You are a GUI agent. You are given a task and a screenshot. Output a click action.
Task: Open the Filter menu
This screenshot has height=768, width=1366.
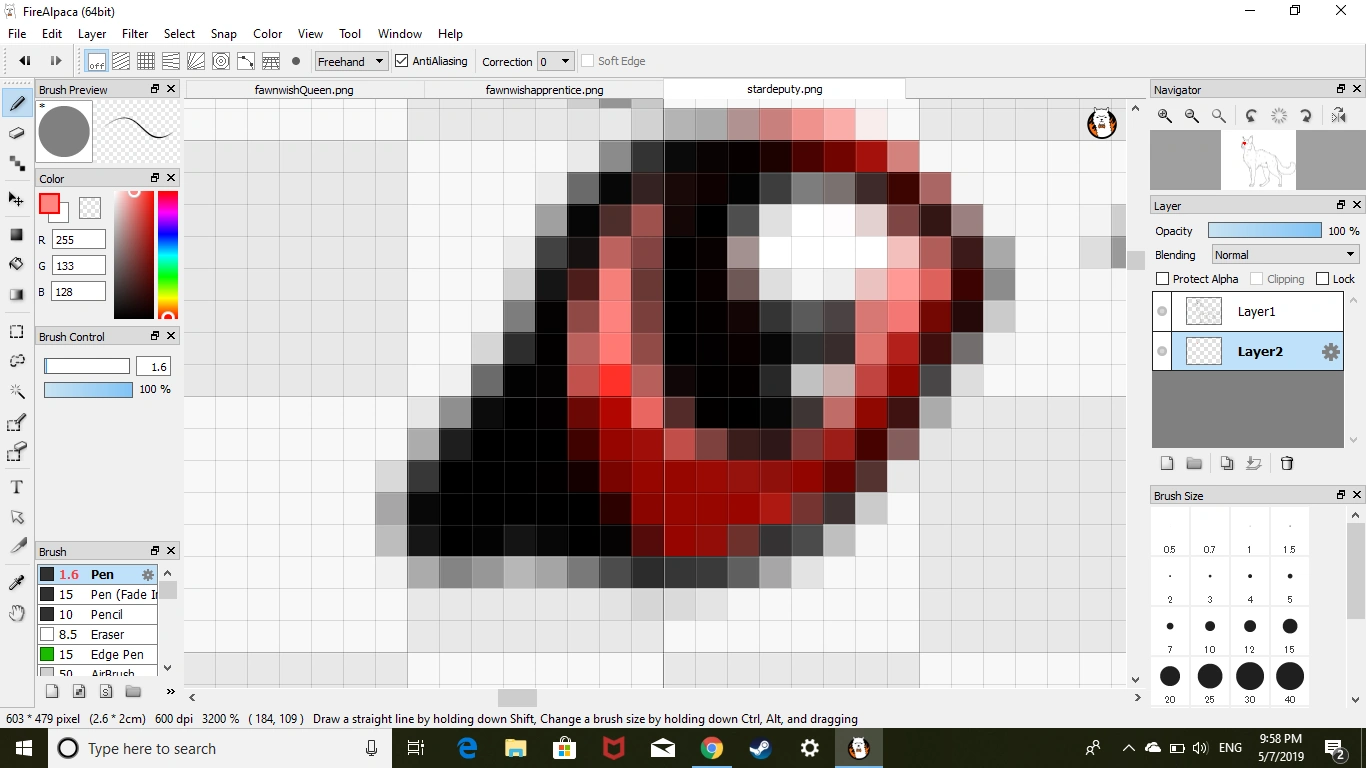[135, 34]
